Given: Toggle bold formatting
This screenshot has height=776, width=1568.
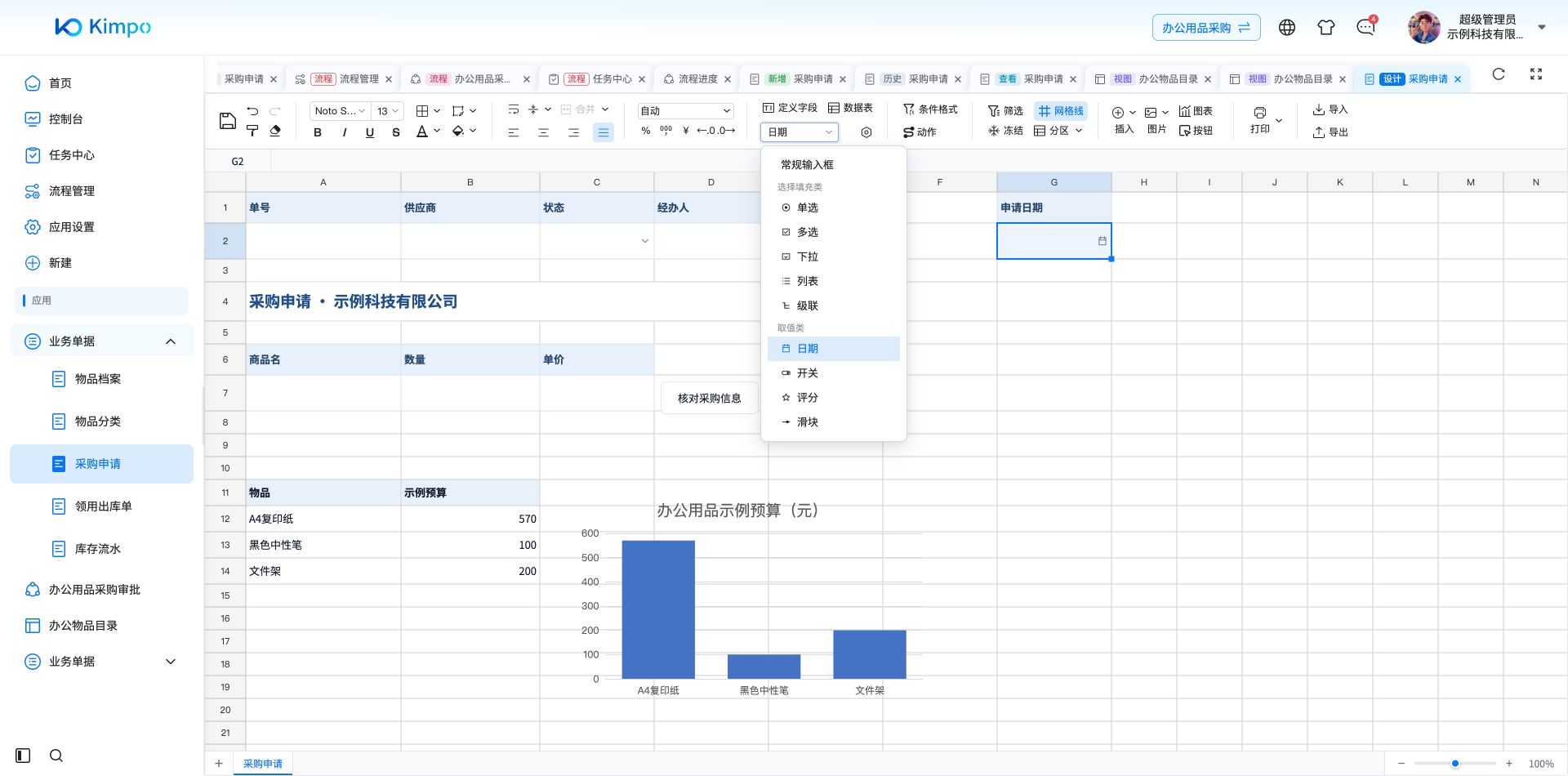Looking at the screenshot, I should click(x=318, y=132).
